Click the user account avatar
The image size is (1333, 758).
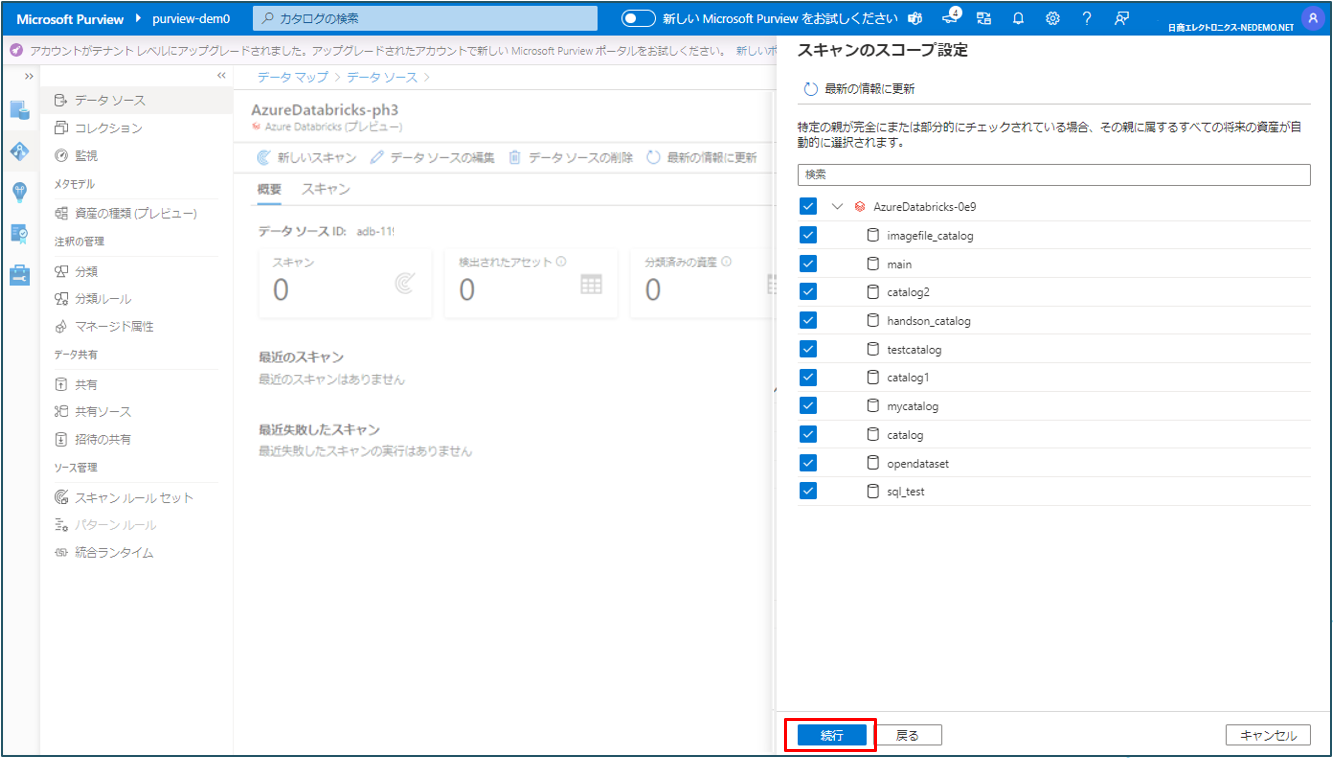click(1312, 19)
